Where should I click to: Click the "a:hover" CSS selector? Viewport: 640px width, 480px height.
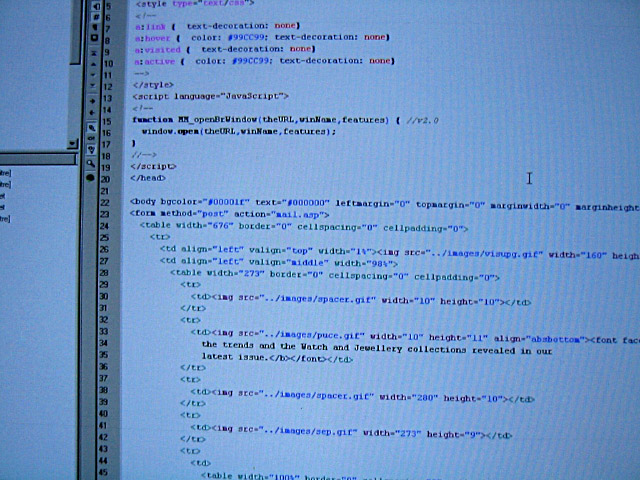point(152,38)
